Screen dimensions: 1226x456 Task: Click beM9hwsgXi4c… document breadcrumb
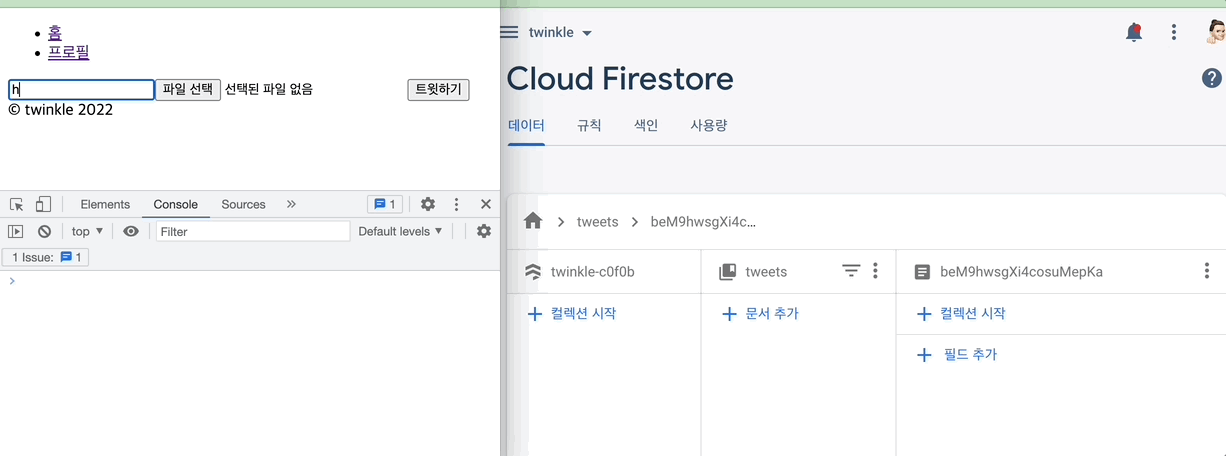pos(703,222)
